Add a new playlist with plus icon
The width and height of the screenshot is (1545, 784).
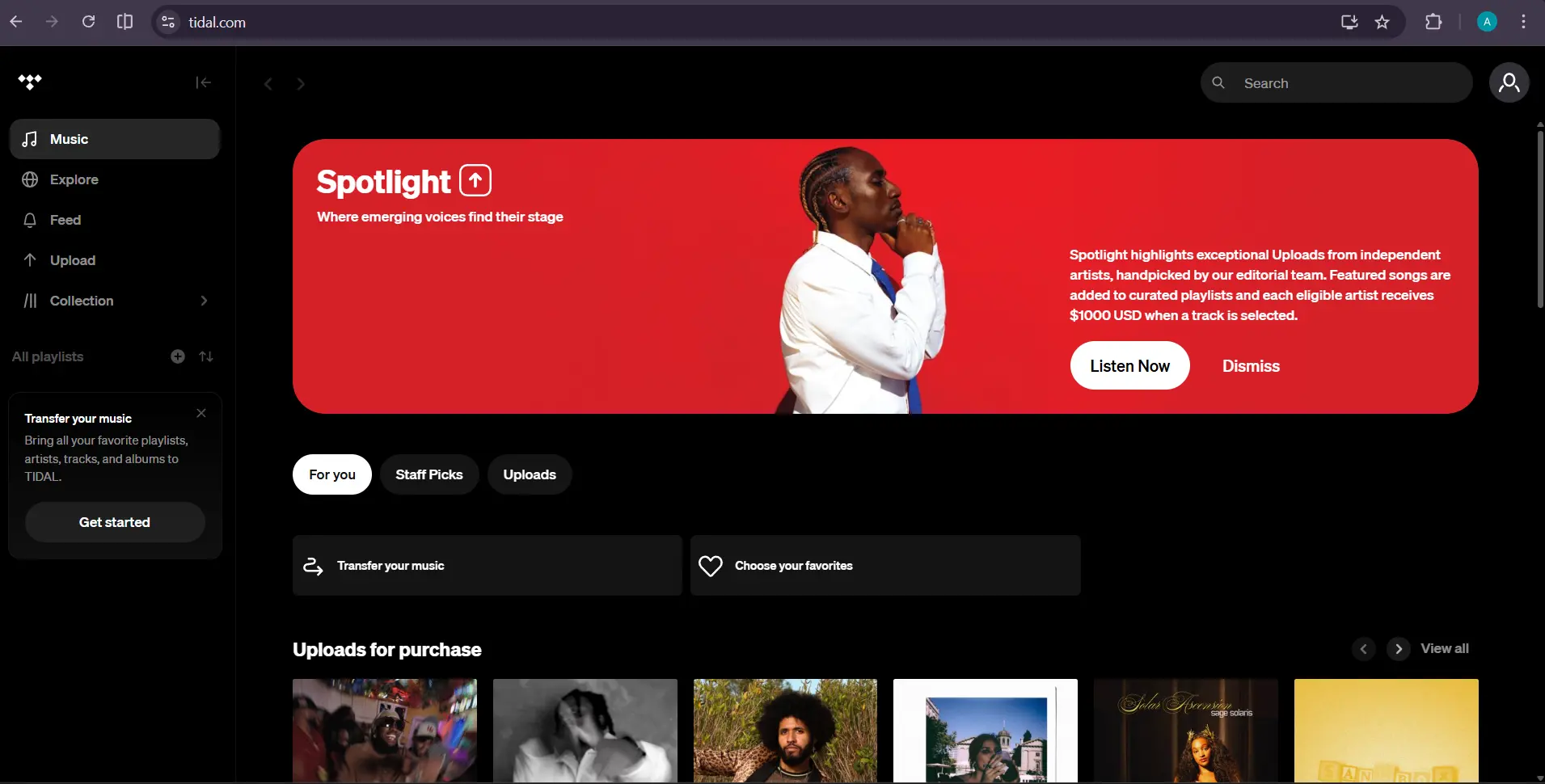[x=178, y=356]
